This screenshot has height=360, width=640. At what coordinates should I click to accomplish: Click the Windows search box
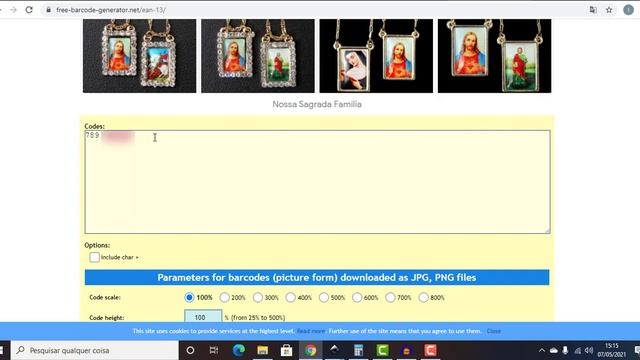(x=95, y=350)
